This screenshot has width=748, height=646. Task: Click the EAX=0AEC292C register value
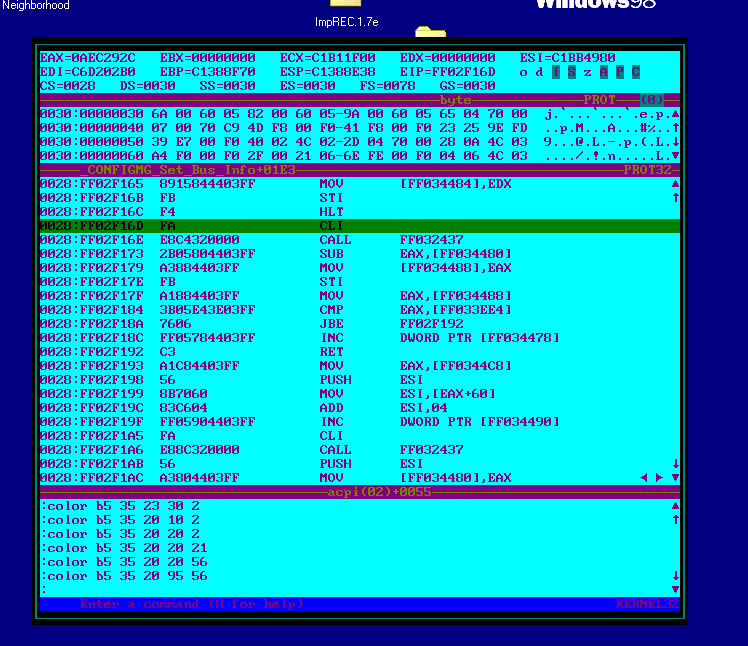pyautogui.click(x=87, y=58)
